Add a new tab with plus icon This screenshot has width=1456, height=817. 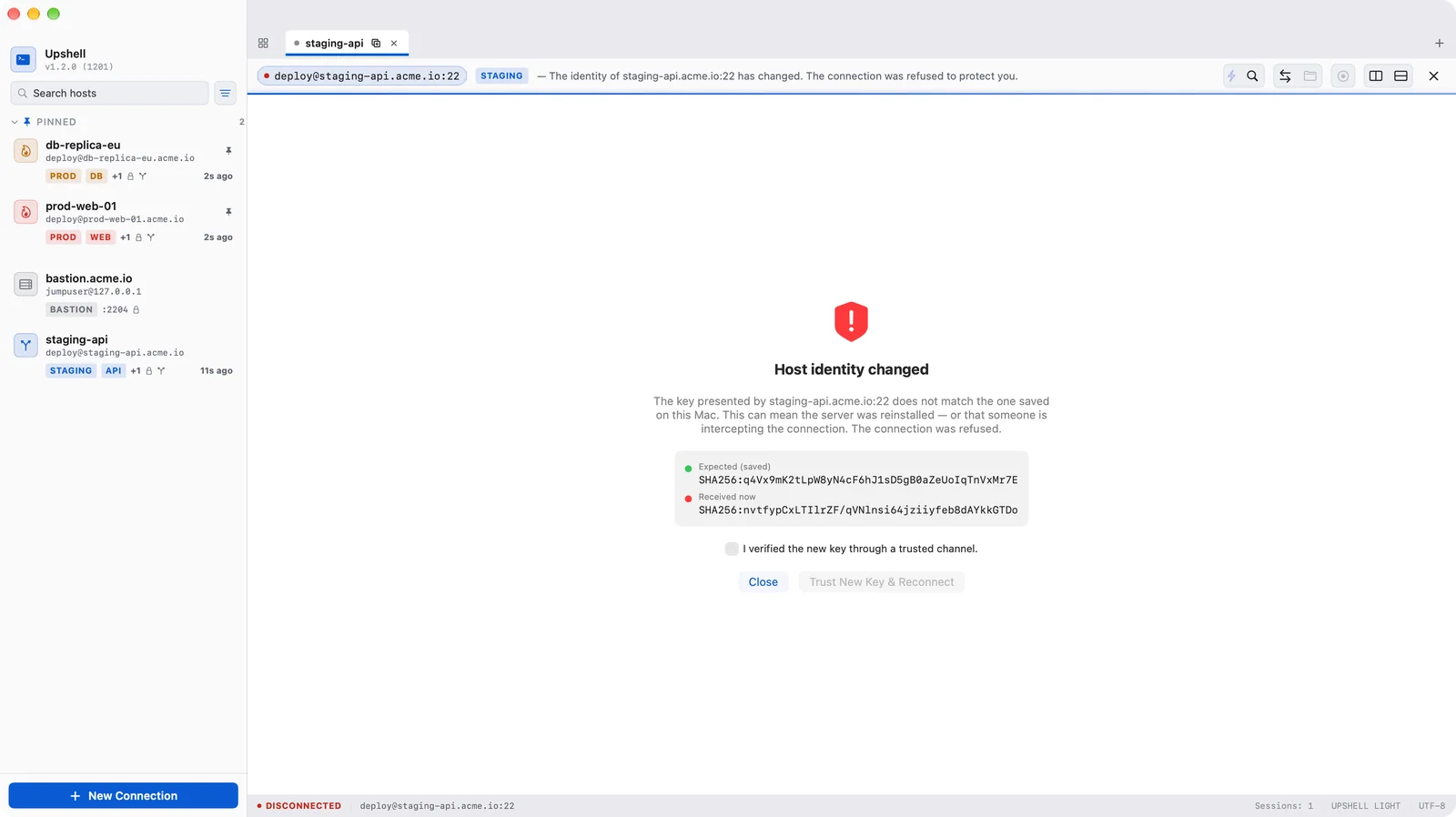click(x=1439, y=44)
